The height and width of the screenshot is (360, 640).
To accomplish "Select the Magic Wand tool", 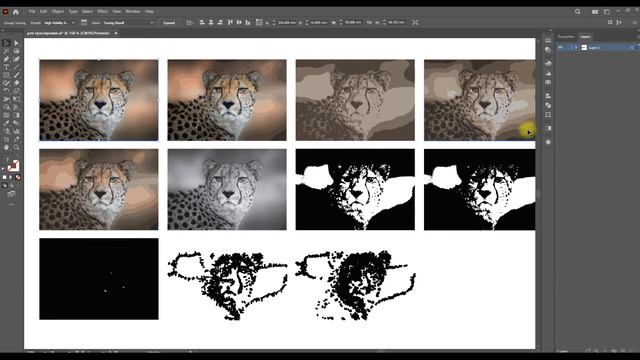I will click(x=6, y=51).
